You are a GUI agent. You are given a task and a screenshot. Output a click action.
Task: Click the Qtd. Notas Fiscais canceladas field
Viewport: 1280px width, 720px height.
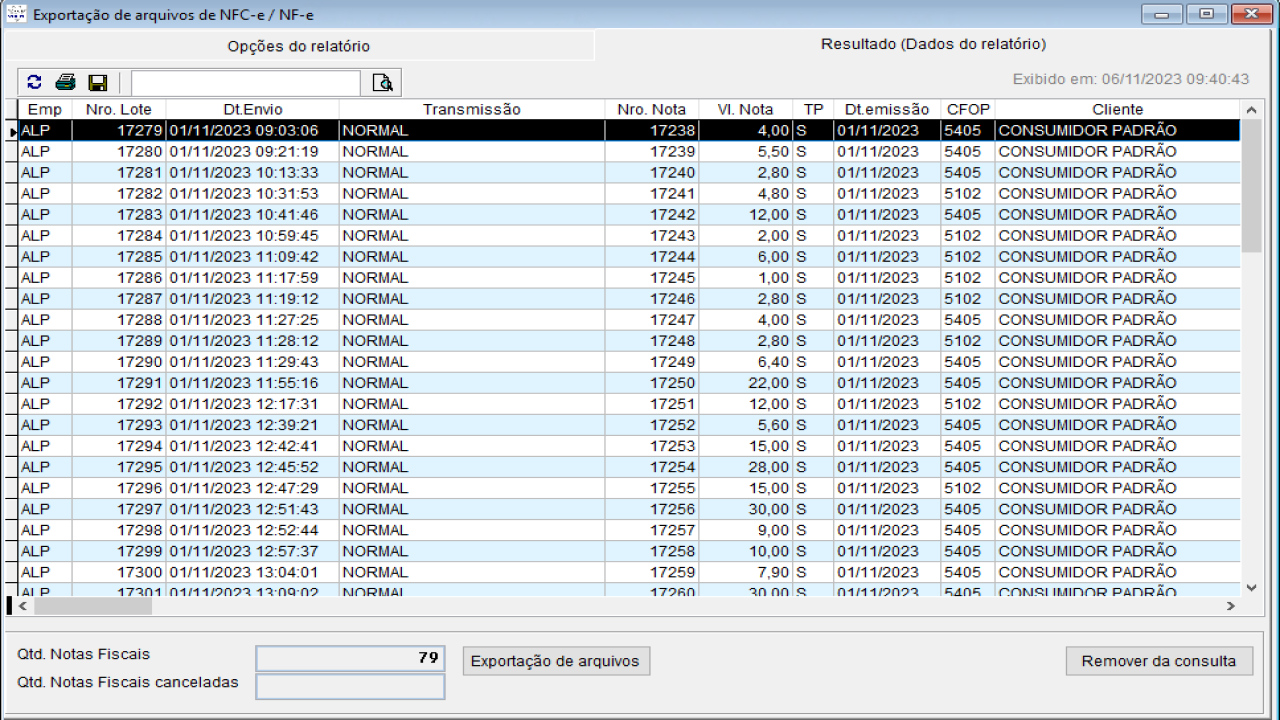click(350, 686)
